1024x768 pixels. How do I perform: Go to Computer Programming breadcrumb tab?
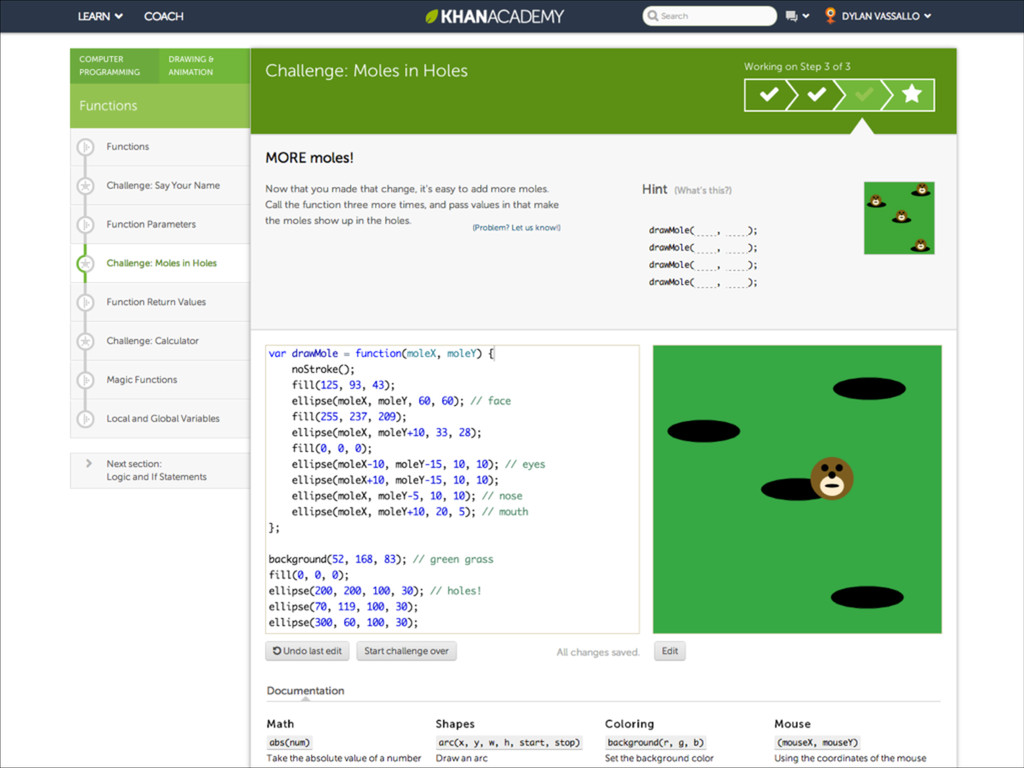[114, 65]
